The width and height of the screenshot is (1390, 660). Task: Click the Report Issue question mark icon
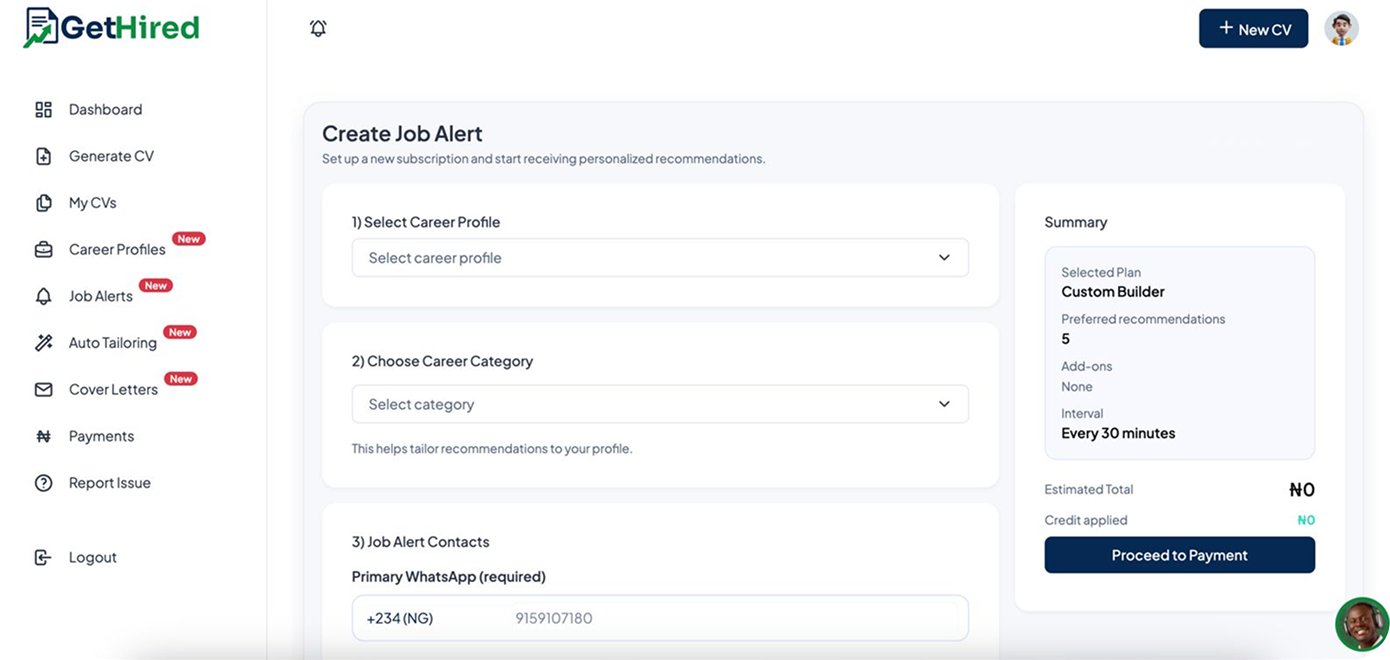pyautogui.click(x=44, y=482)
